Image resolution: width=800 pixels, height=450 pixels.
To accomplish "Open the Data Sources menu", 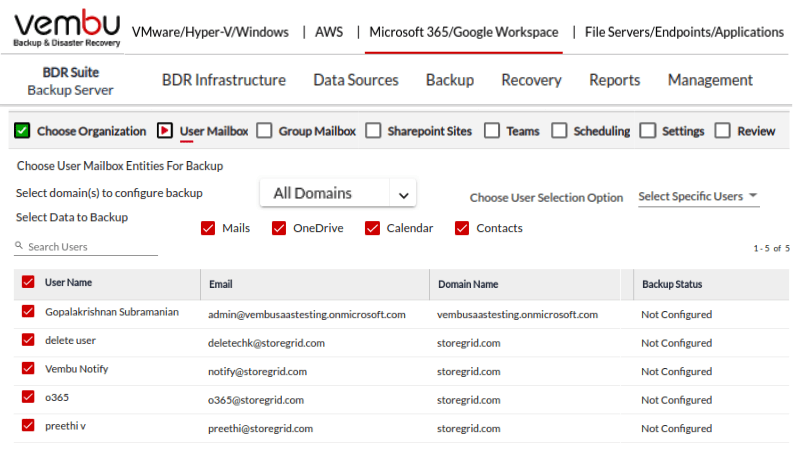I will (x=355, y=80).
